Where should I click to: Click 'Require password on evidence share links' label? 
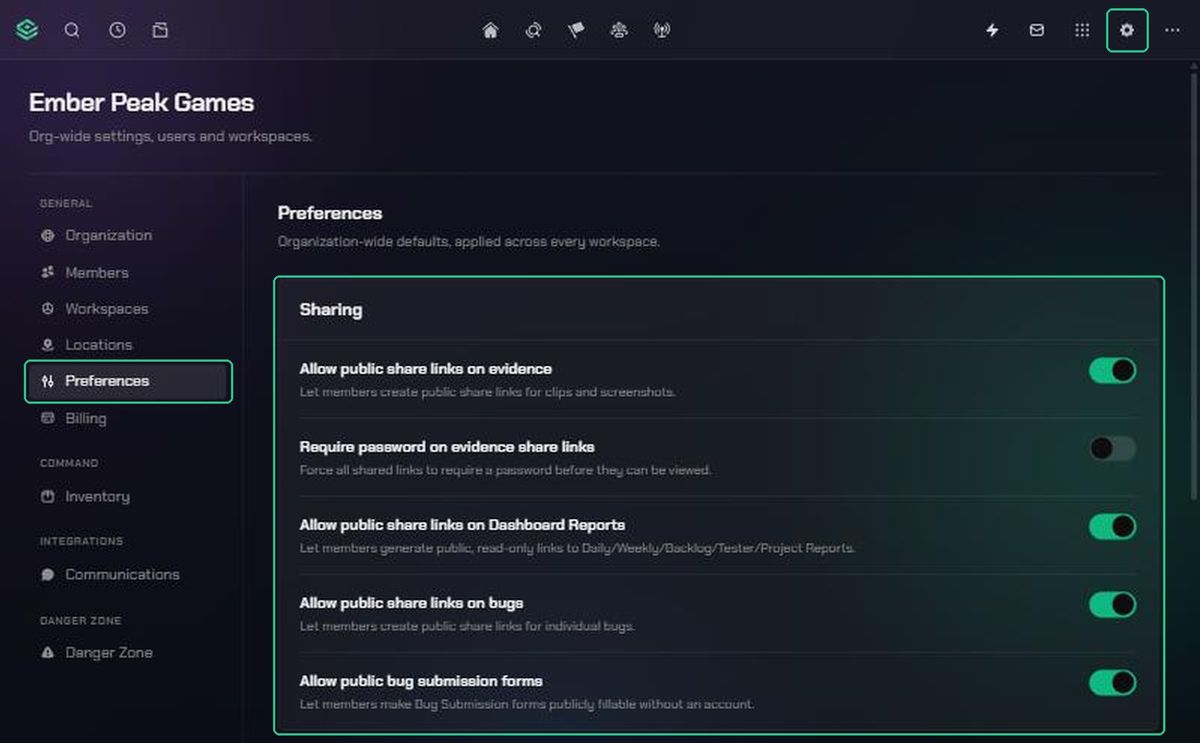(447, 447)
